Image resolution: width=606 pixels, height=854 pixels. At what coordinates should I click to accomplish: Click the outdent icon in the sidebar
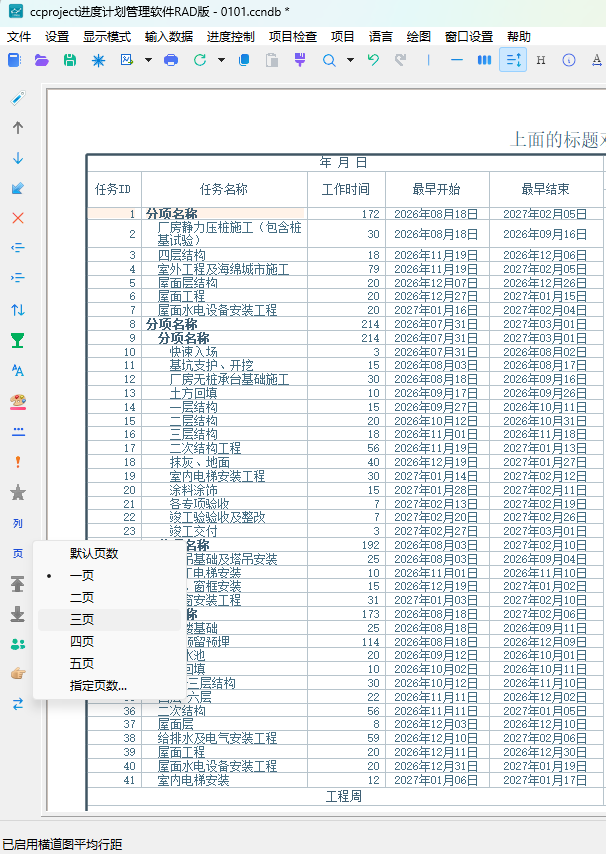[18, 248]
